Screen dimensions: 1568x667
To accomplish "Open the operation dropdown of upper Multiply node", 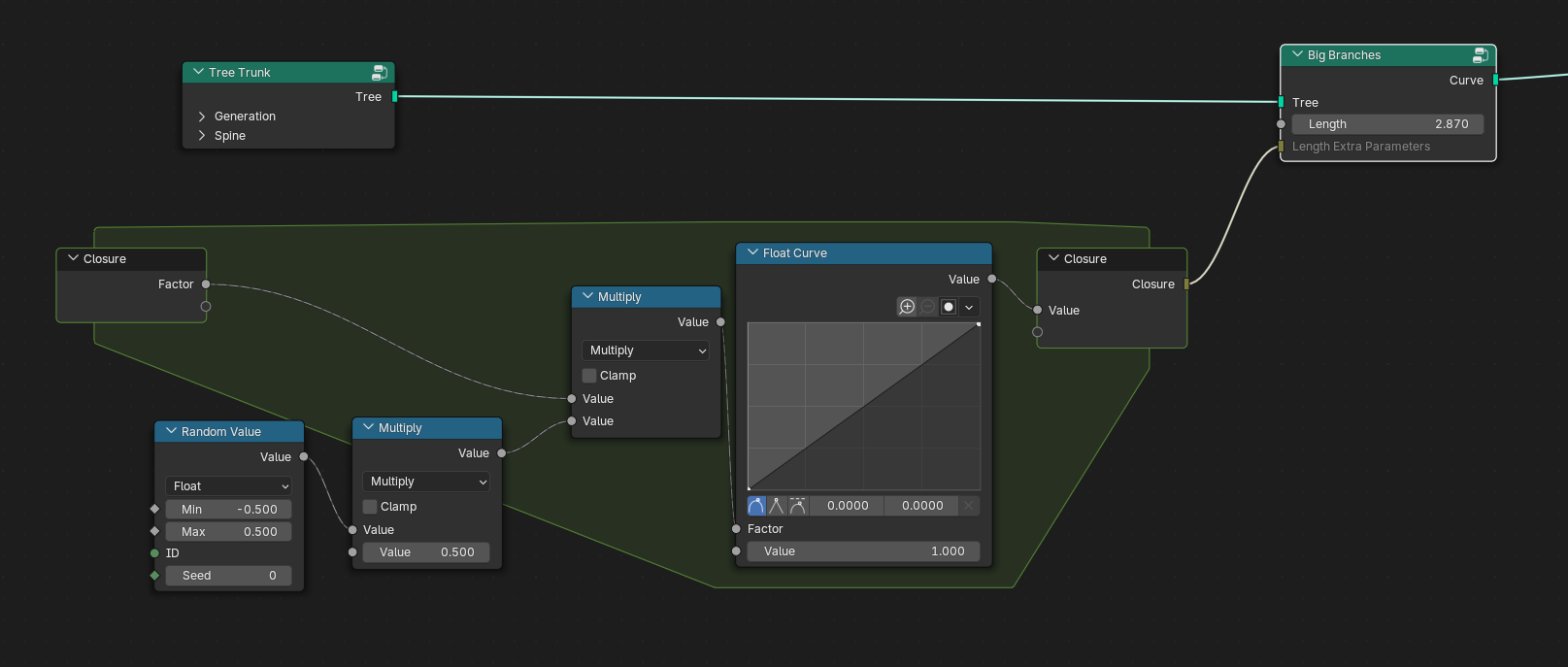I will [x=645, y=350].
